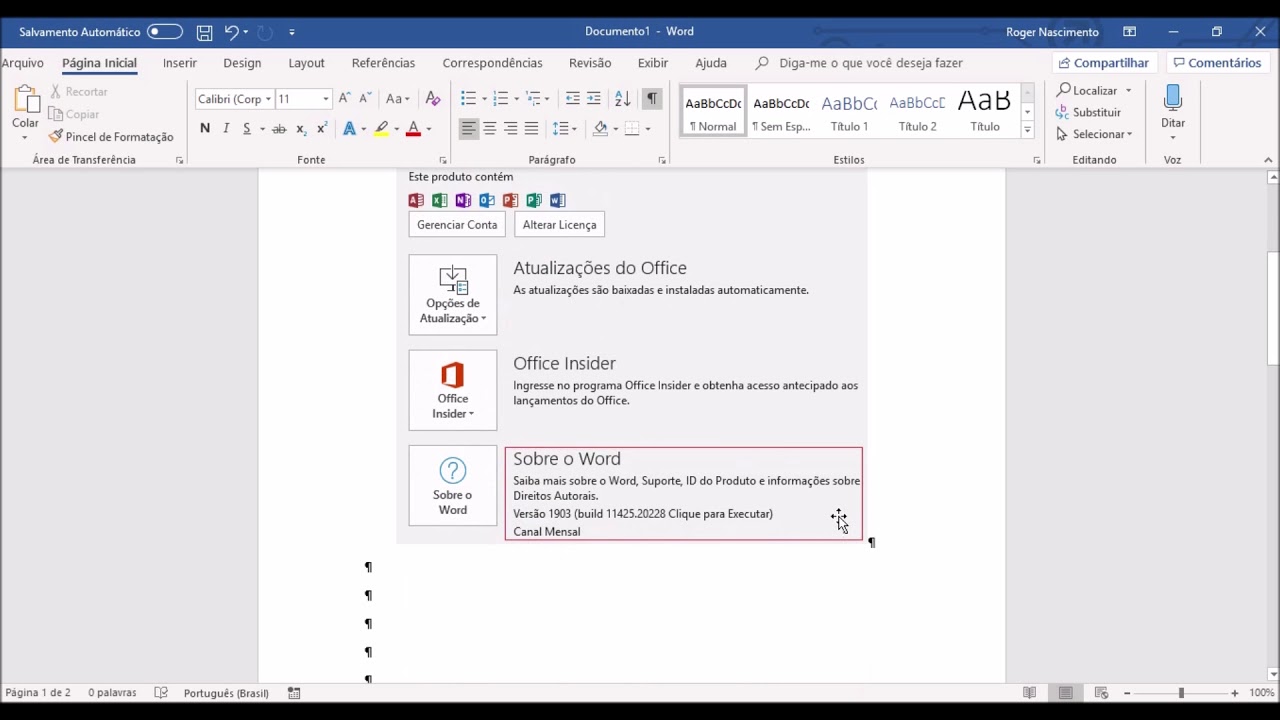The width and height of the screenshot is (1280, 720).
Task: Switch to the Inserir tab
Action: click(x=180, y=63)
